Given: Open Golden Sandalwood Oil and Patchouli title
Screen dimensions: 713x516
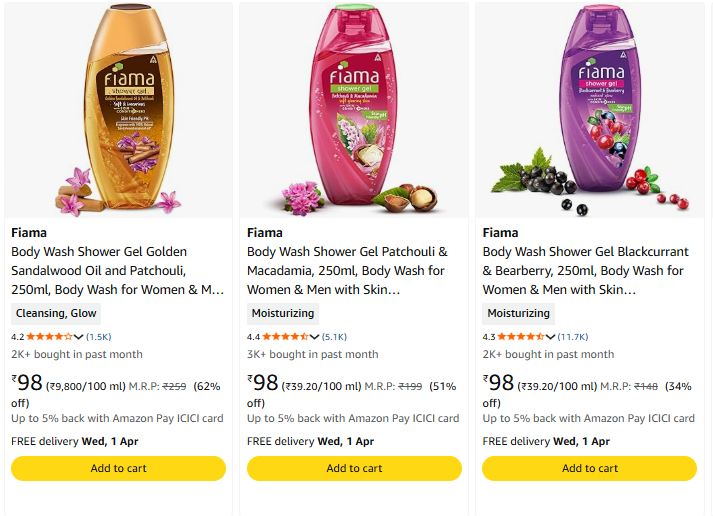Looking at the screenshot, I should point(115,271).
